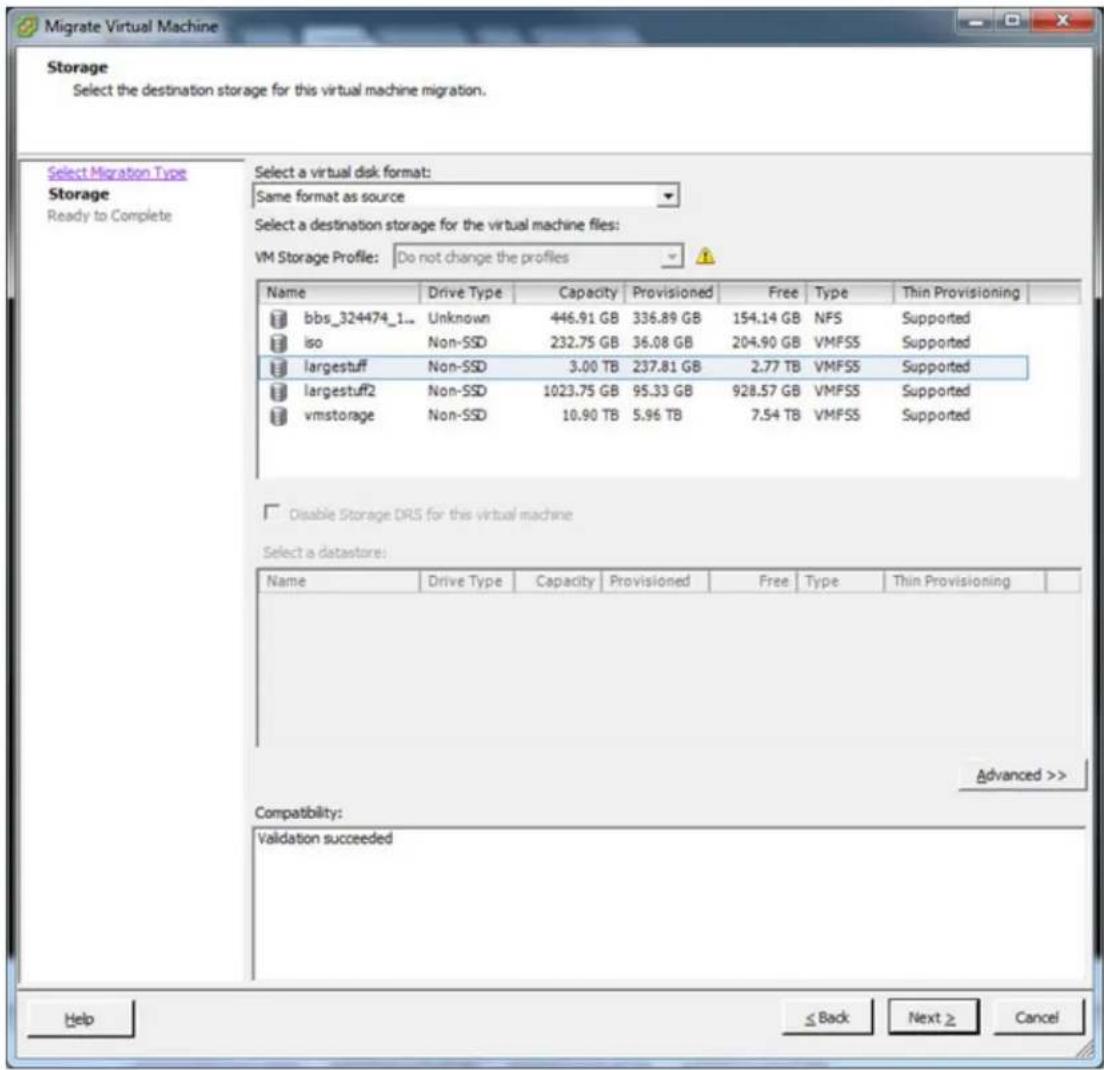Click the 204.90 GB free cell
Image resolution: width=1104 pixels, height=1070 pixels.
coord(766,343)
